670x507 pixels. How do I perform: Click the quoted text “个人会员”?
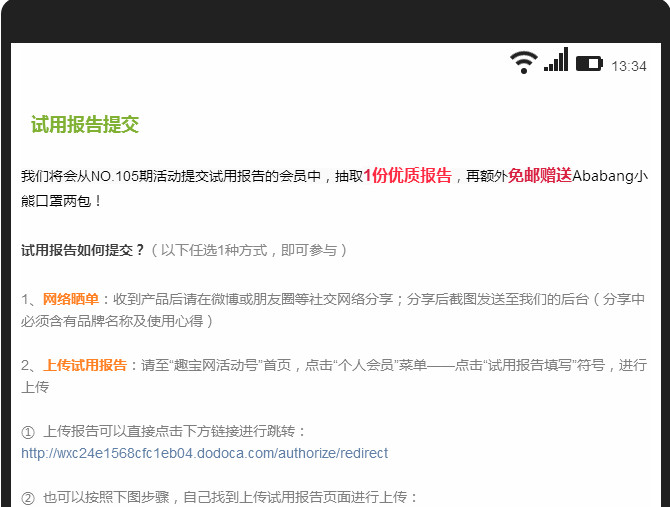pyautogui.click(x=365, y=365)
